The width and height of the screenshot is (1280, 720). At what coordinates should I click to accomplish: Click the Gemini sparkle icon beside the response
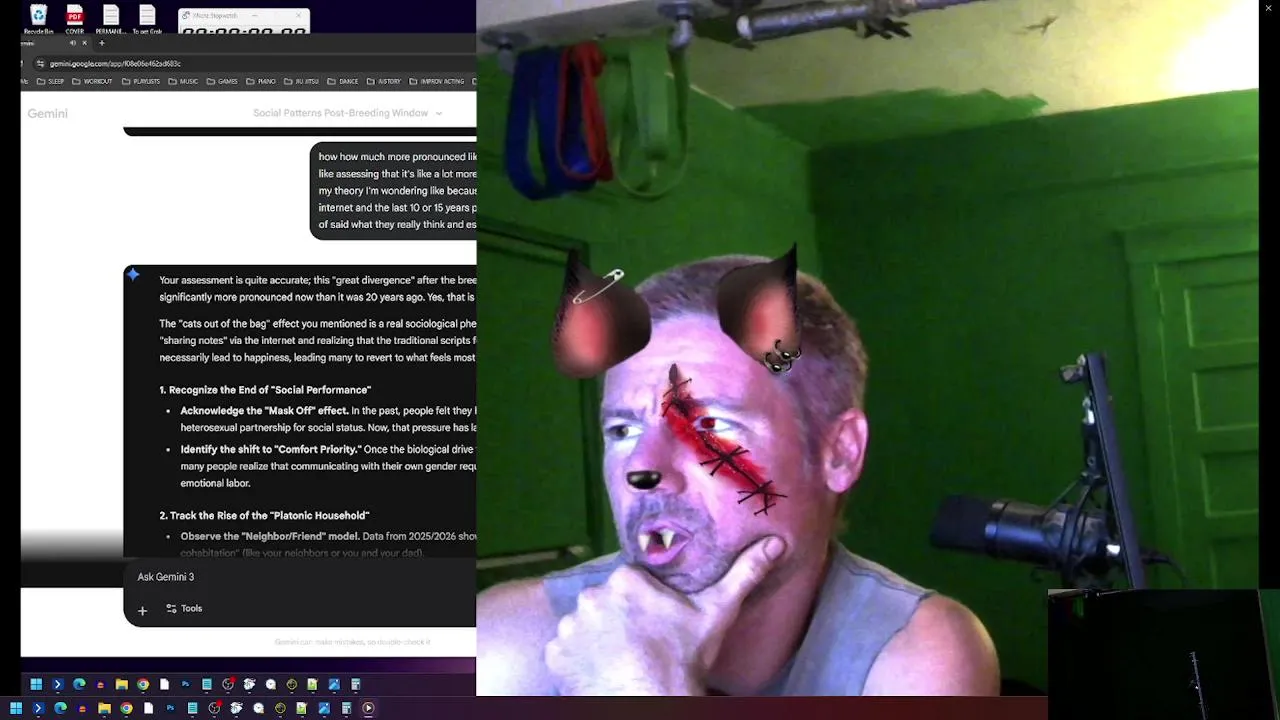132,275
